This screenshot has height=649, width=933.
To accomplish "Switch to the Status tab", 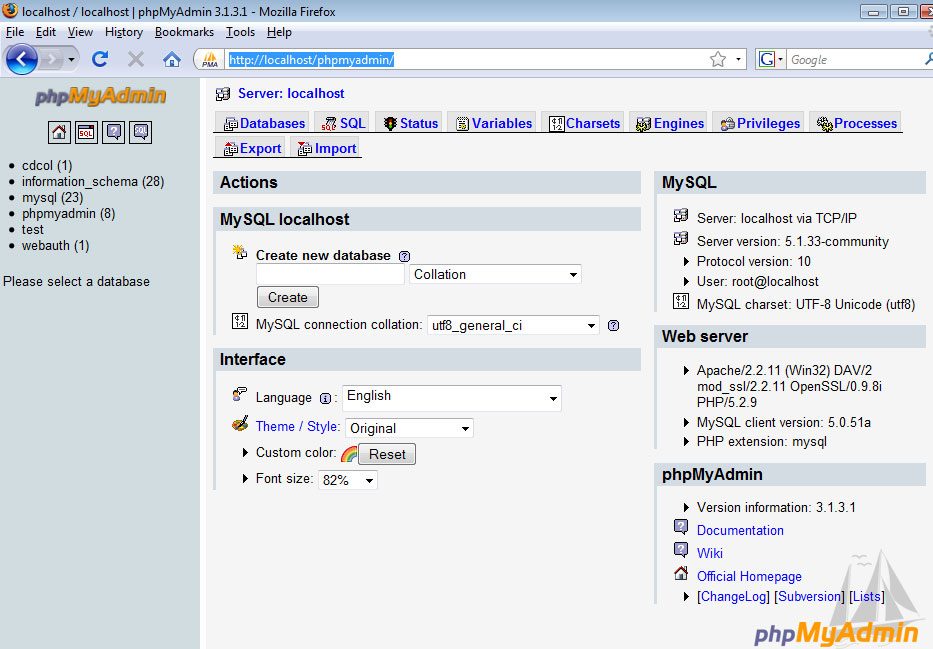I will pyautogui.click(x=411, y=123).
